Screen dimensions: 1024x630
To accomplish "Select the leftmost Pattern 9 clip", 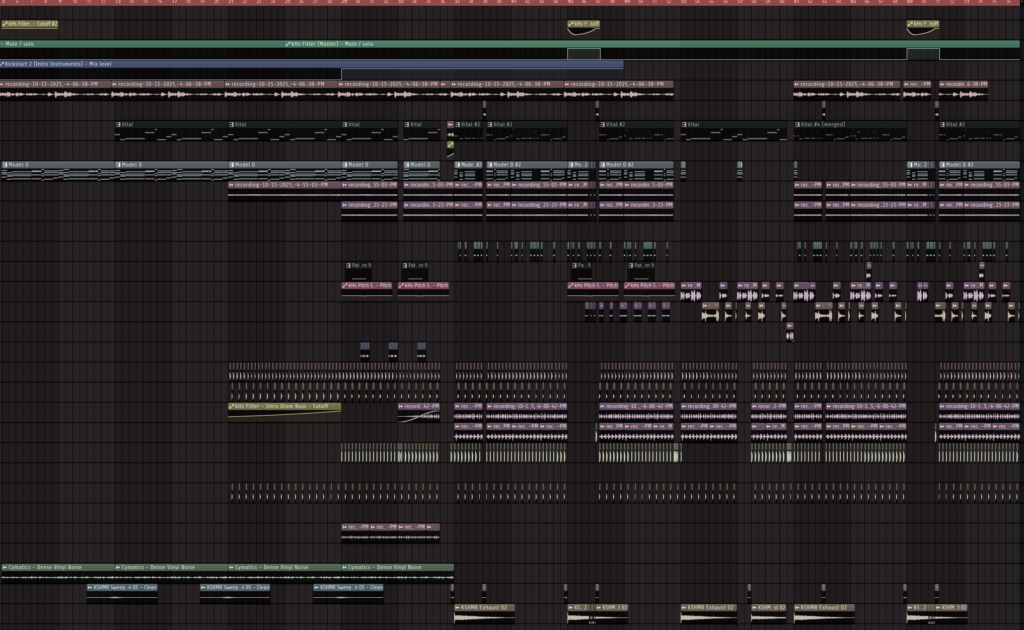I will (357, 266).
